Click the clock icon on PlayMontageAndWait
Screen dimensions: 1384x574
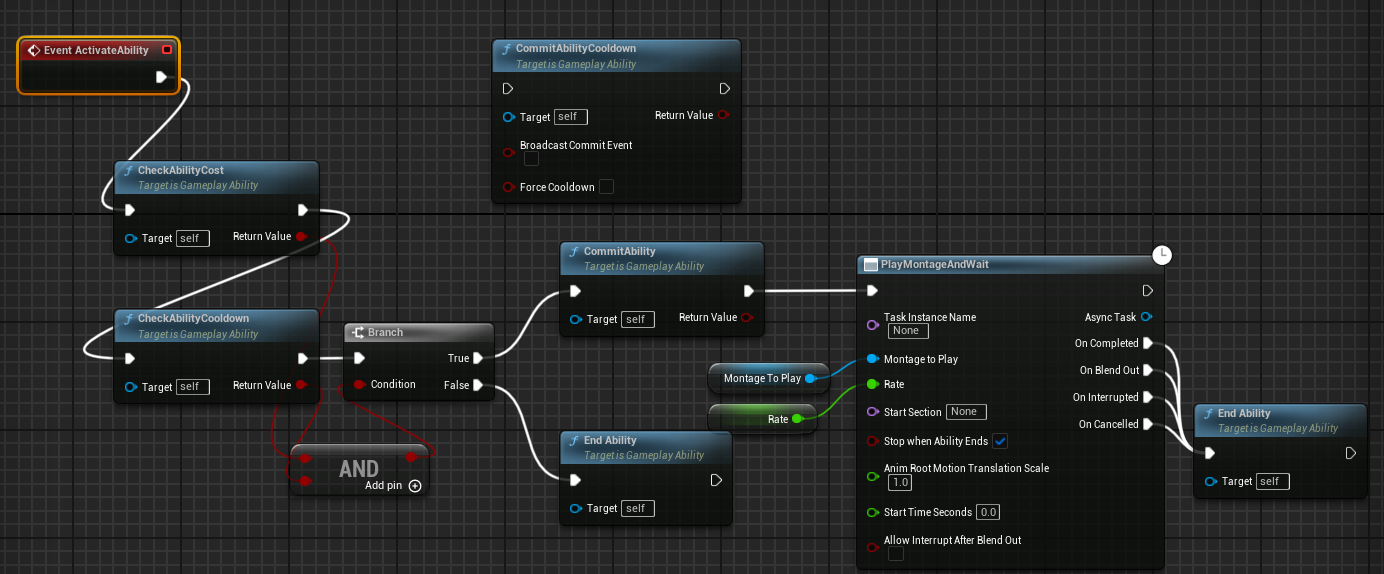(x=1162, y=255)
